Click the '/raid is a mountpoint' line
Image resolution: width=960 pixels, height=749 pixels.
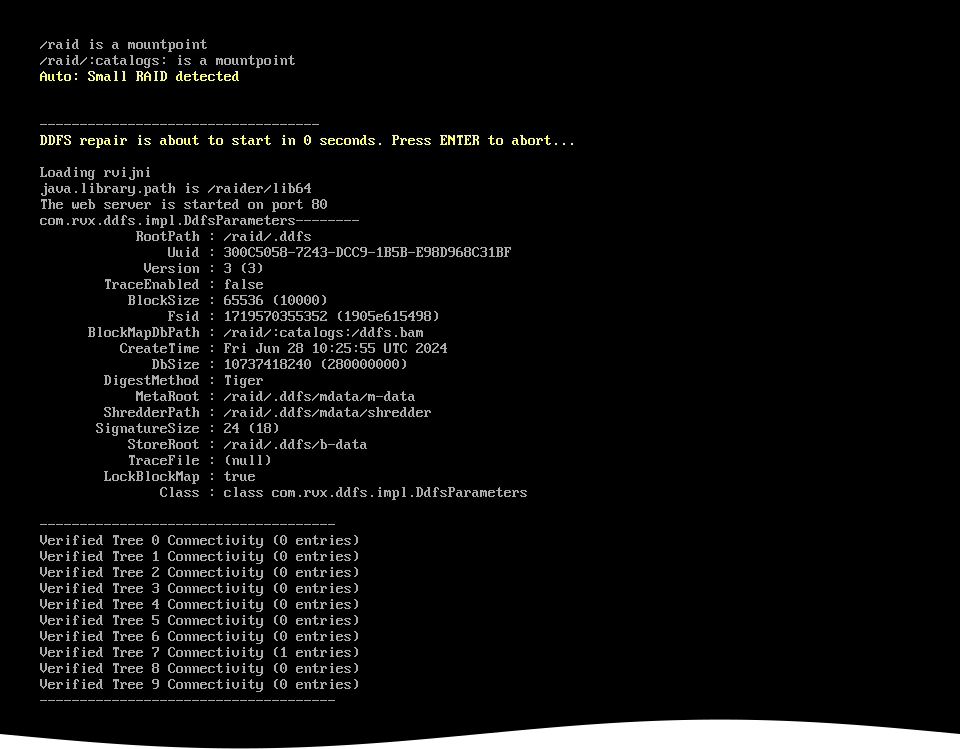point(123,44)
